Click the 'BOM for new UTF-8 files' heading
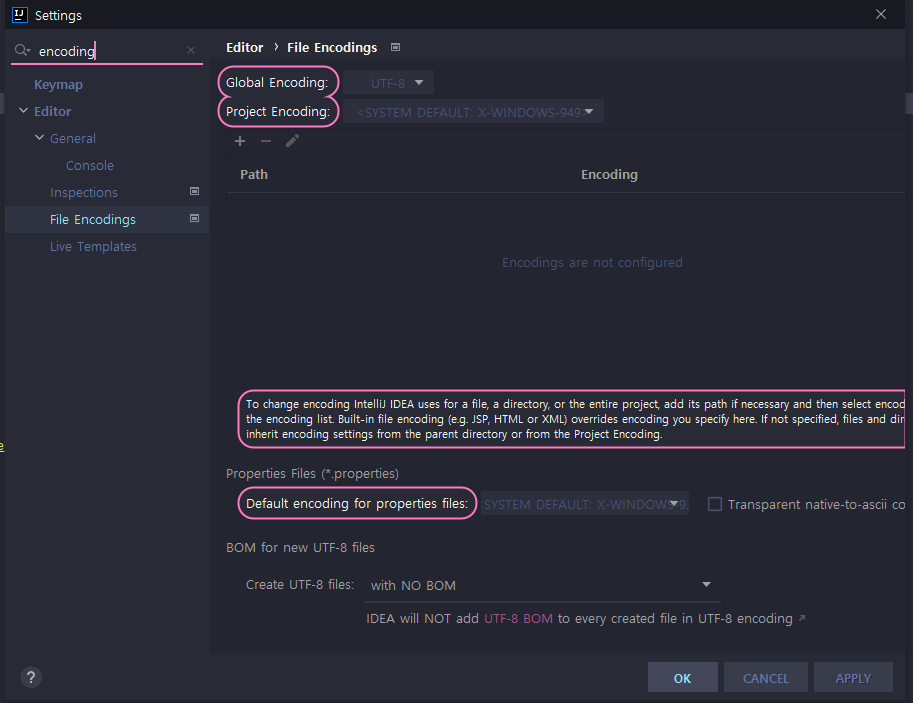 pyautogui.click(x=300, y=547)
